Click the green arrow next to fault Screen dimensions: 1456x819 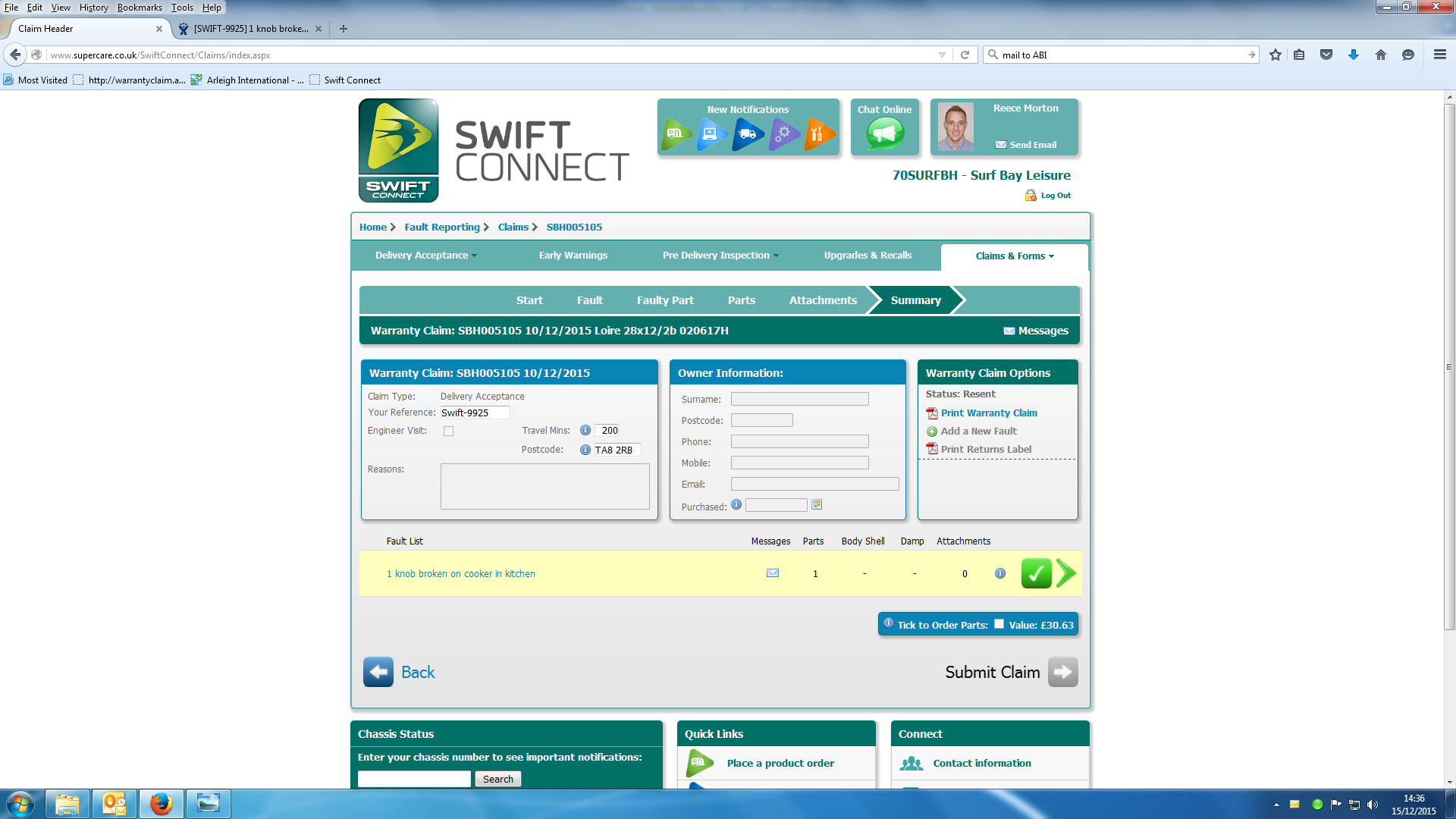1065,573
